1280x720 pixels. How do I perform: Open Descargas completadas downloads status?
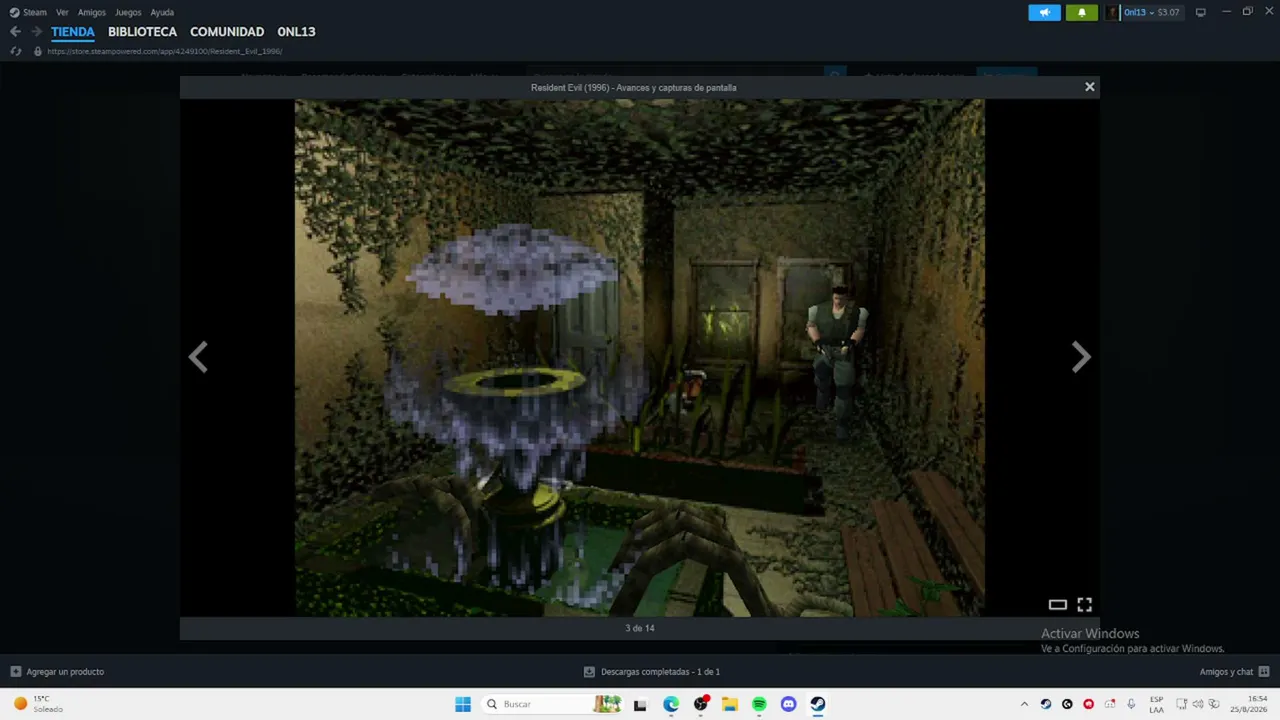point(652,672)
